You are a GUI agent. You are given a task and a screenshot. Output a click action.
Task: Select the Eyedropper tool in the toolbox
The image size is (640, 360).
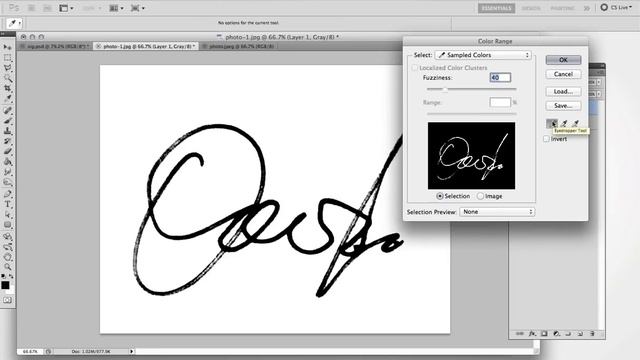tap(7, 98)
